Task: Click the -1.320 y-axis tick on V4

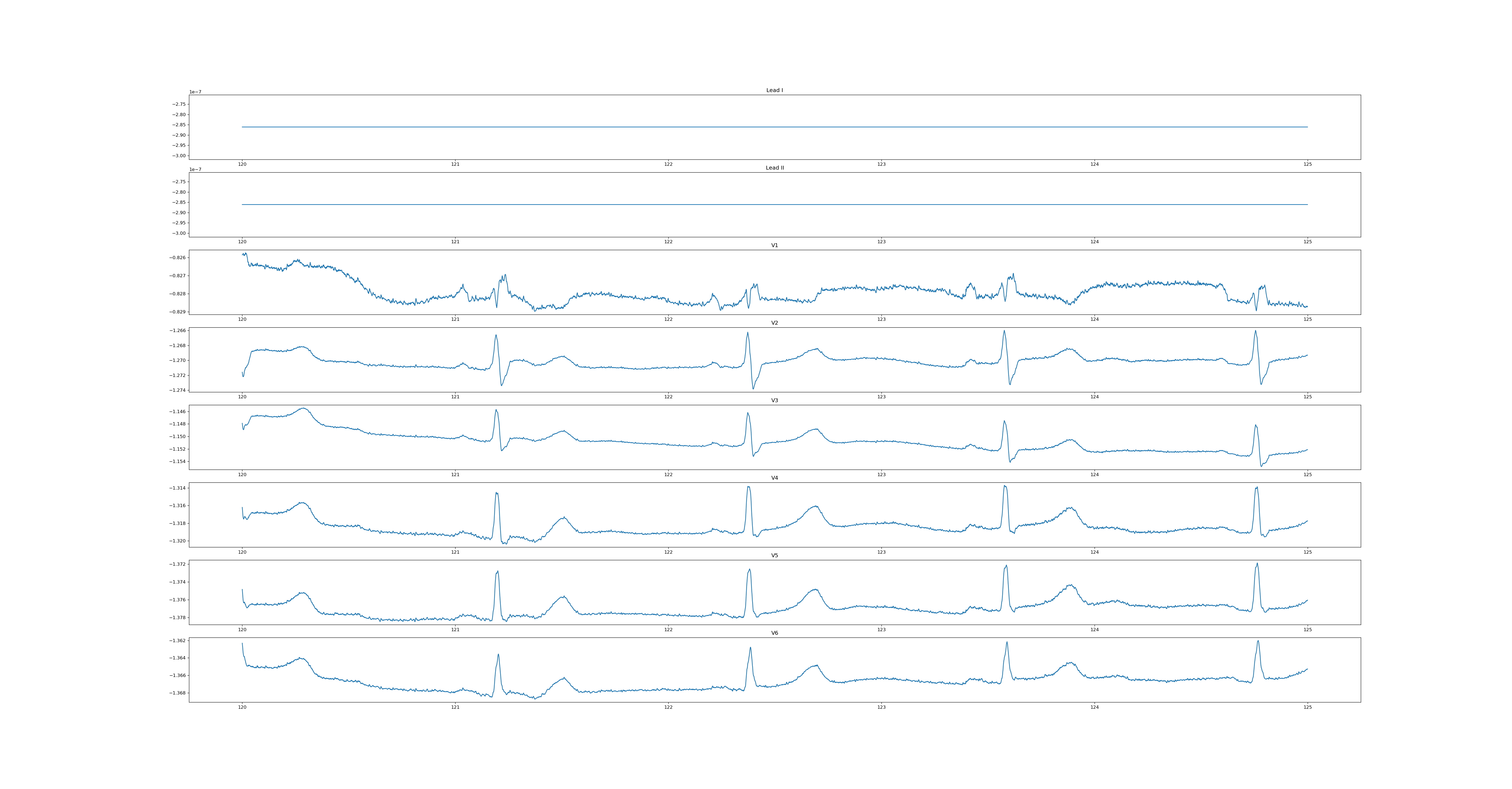Action: click(x=178, y=541)
